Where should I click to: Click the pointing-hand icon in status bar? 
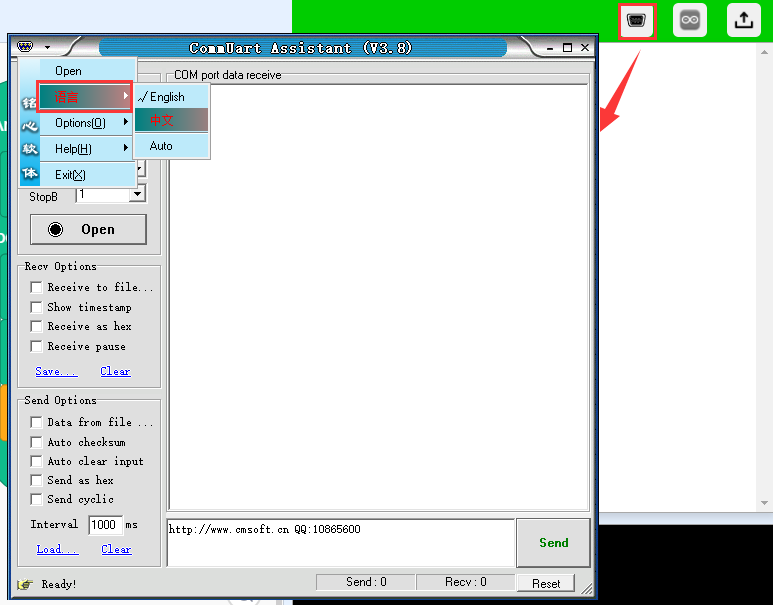[25, 584]
